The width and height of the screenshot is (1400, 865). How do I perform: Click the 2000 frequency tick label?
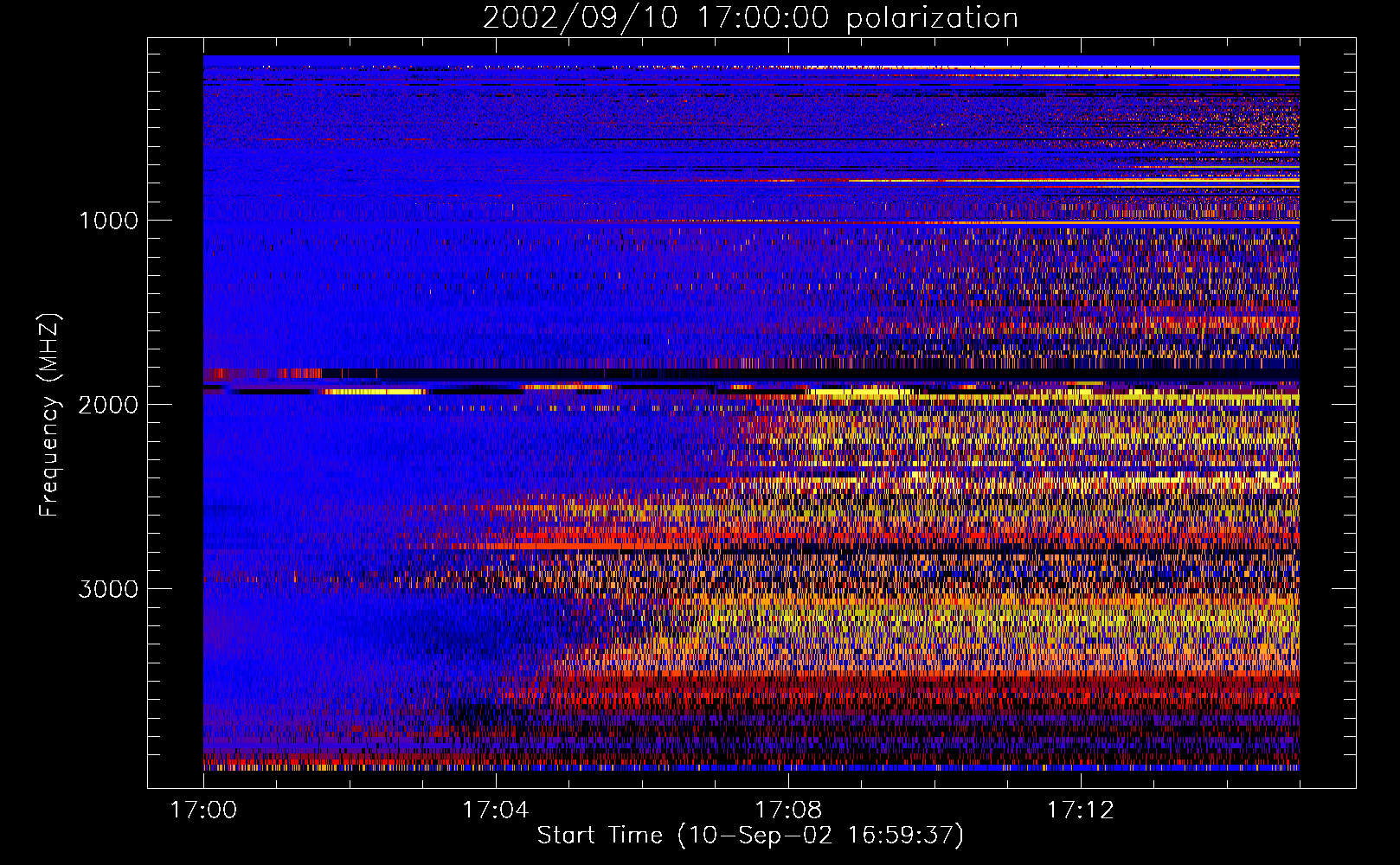[x=108, y=405]
